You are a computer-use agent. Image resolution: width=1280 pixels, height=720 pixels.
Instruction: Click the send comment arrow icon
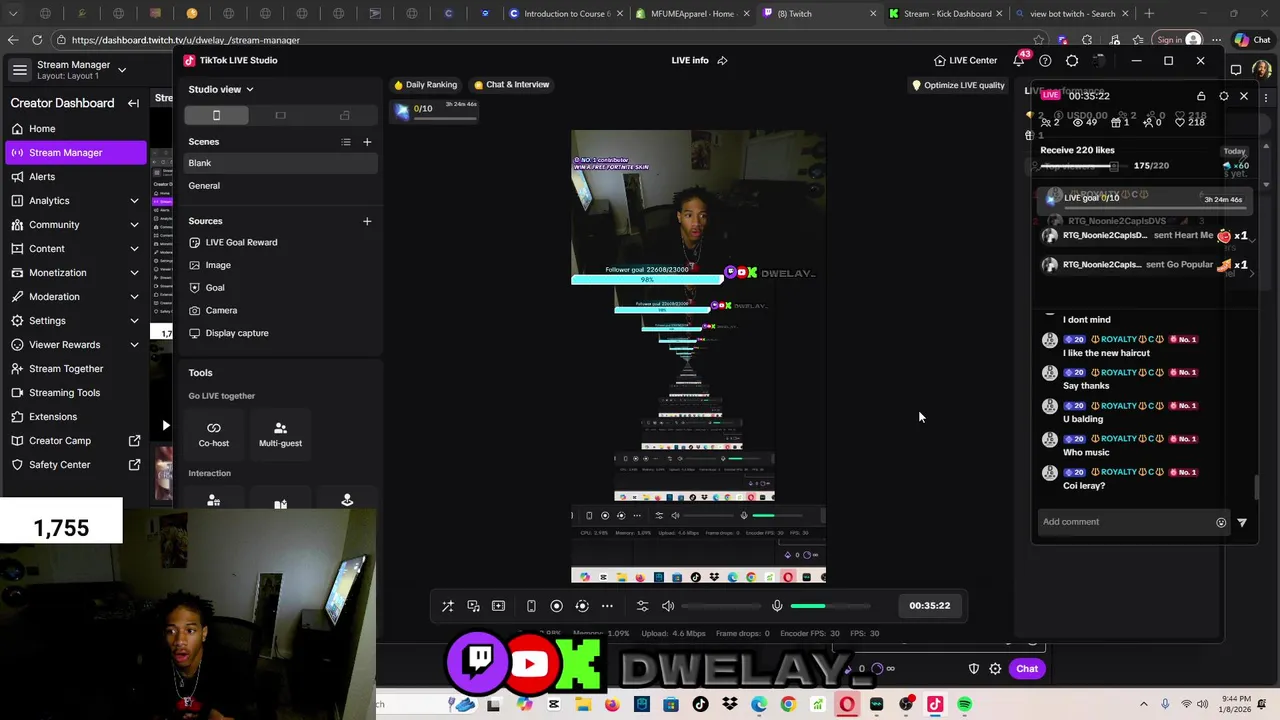(x=1242, y=522)
